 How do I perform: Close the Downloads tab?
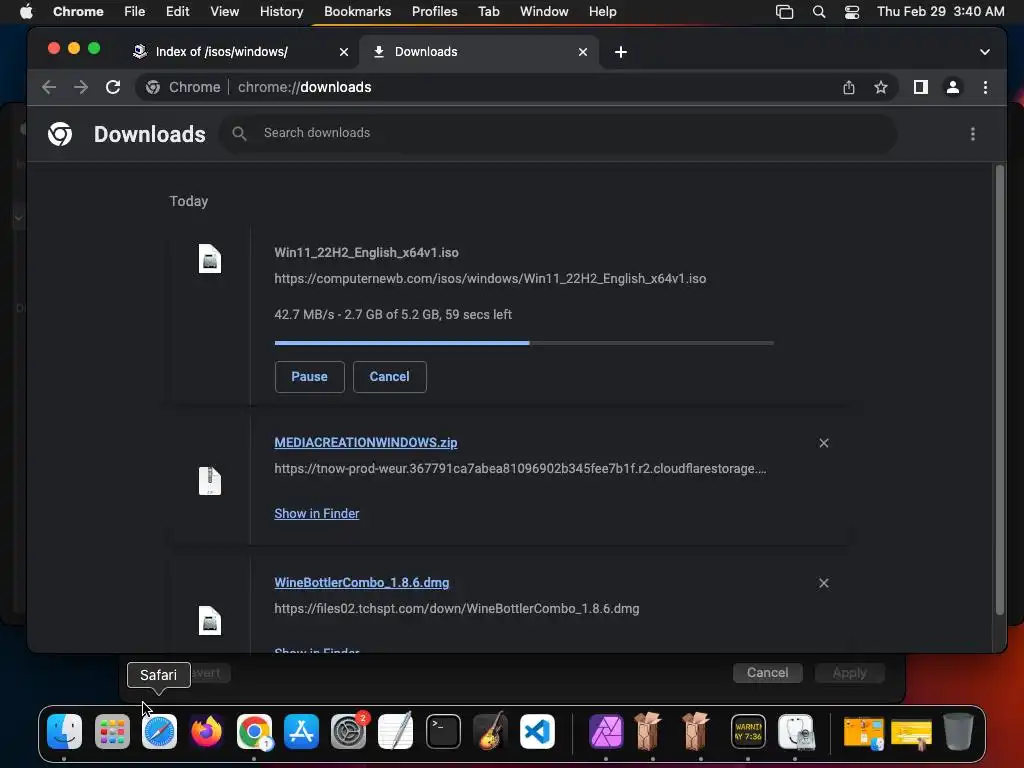(583, 52)
